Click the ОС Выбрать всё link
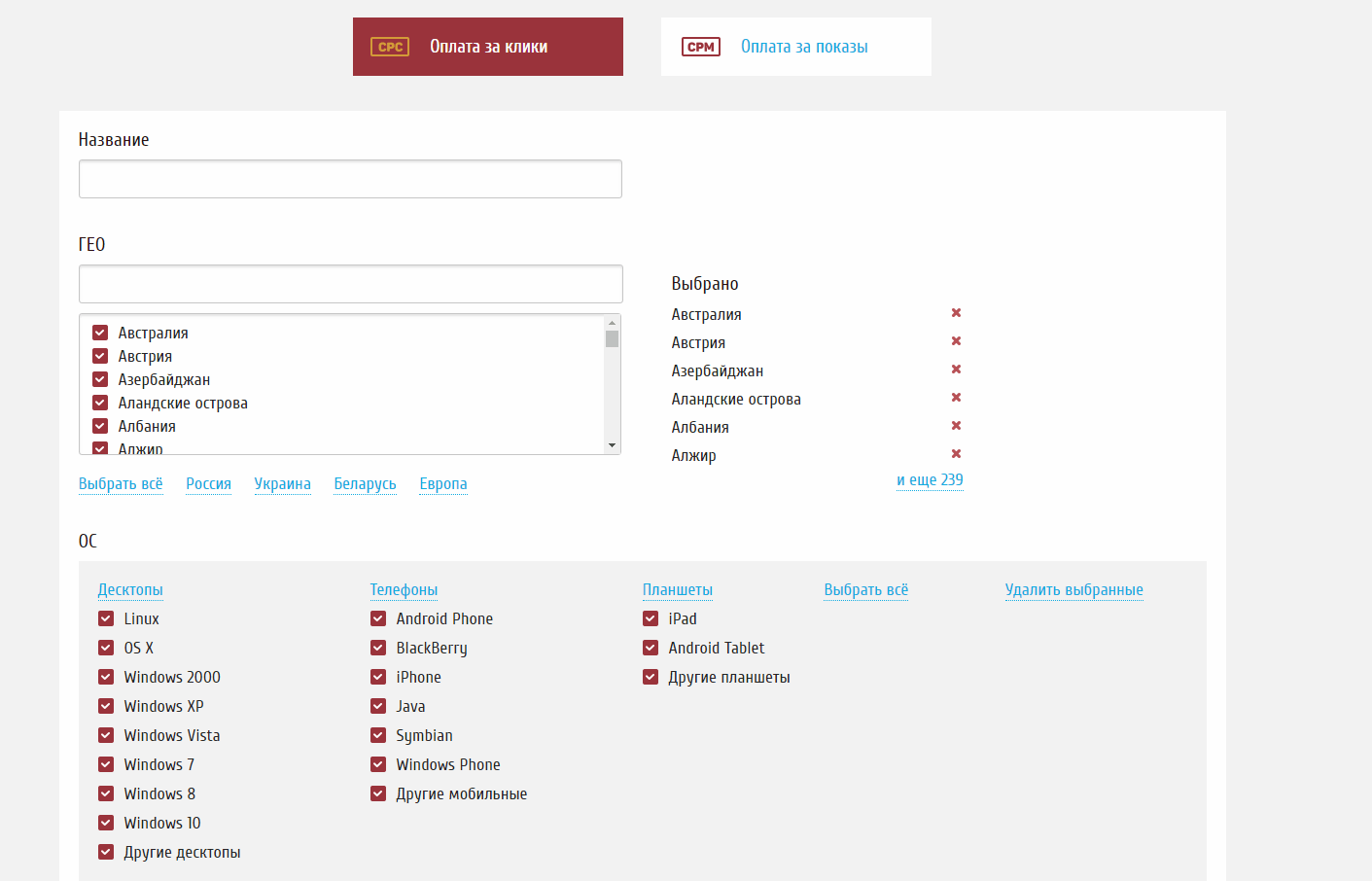Screen dimensions: 1372x881 tap(866, 590)
